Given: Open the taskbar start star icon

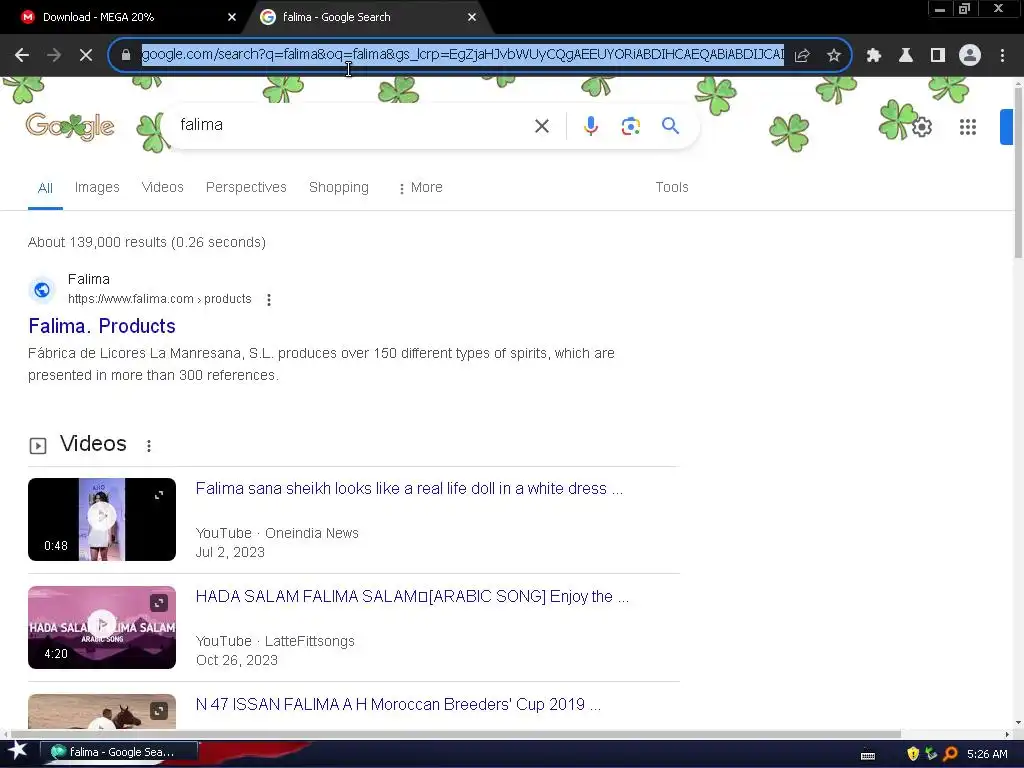Looking at the screenshot, I should tap(18, 751).
